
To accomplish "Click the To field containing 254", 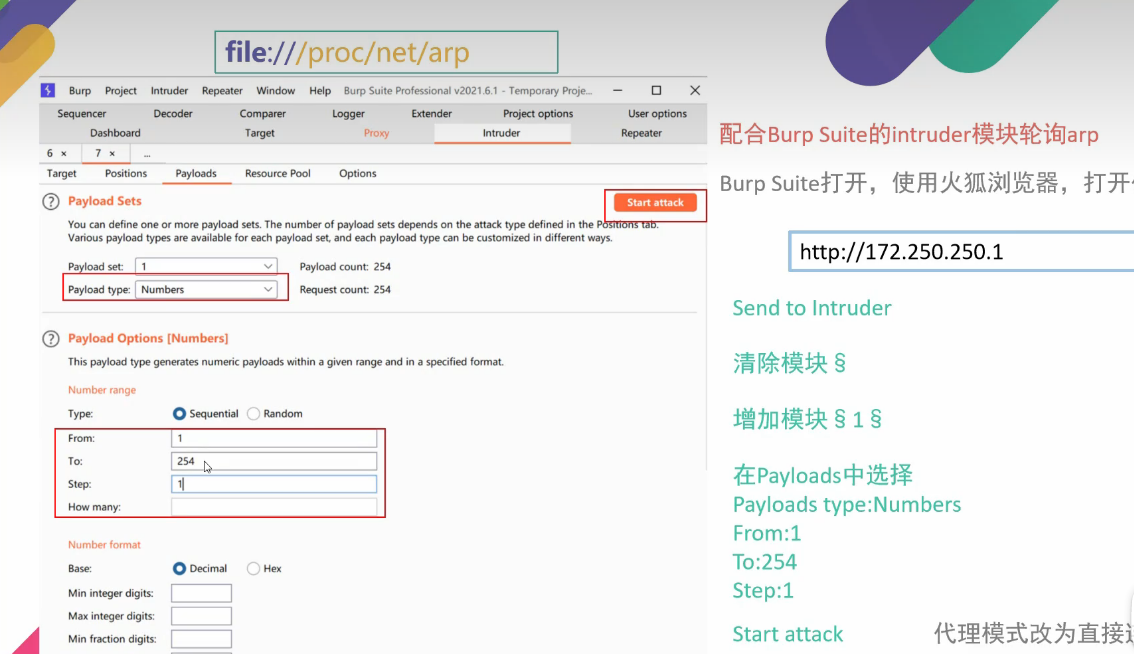I will click(x=274, y=461).
